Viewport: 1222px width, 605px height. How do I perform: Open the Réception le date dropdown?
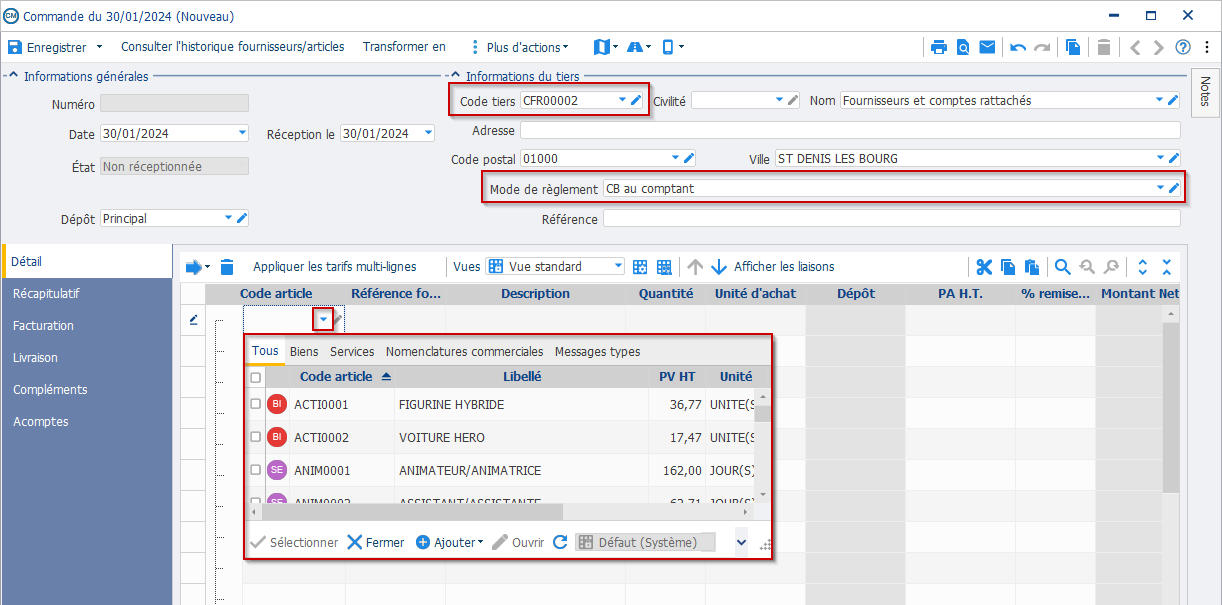[429, 133]
